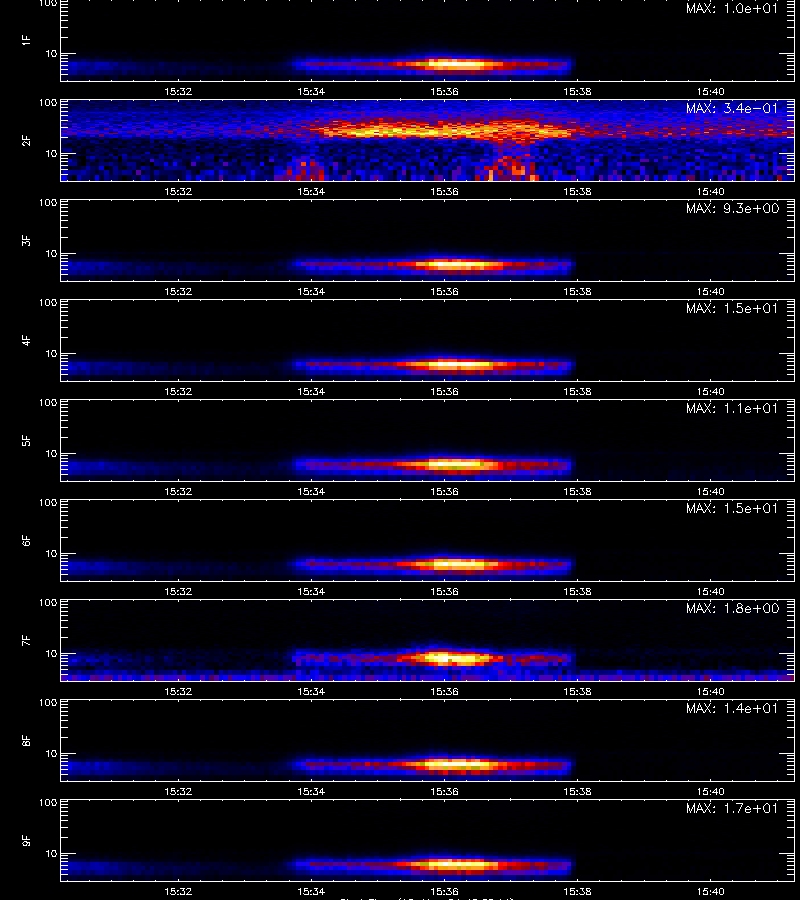Click the '10' y-axis label of 7F panel
The height and width of the screenshot is (900, 800).
click(52, 653)
